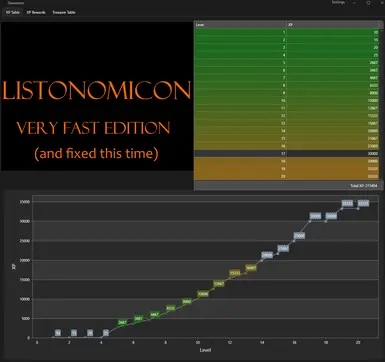The width and height of the screenshot is (385, 362).
Task: Switch to the XP Rewards tab
Action: pyautogui.click(x=36, y=12)
